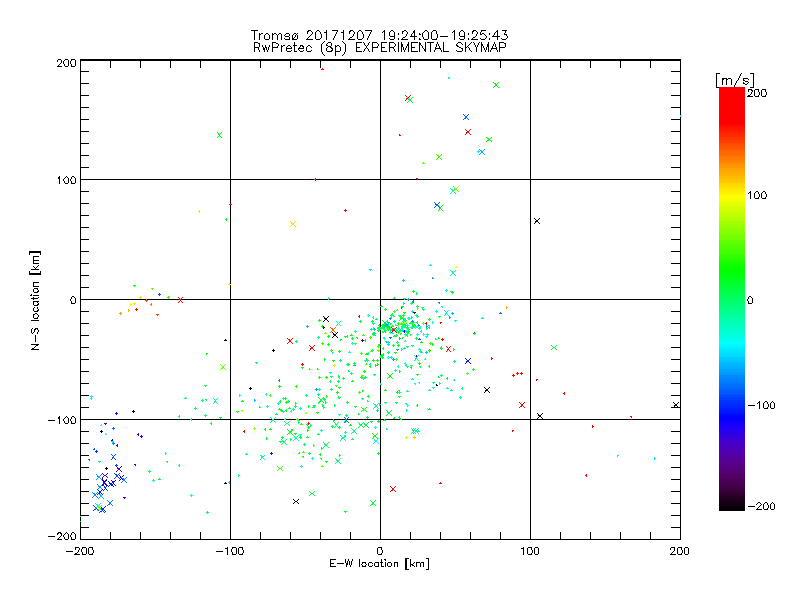
Task: Click the orange X marker in upper-left quadrant
Action: point(293,224)
